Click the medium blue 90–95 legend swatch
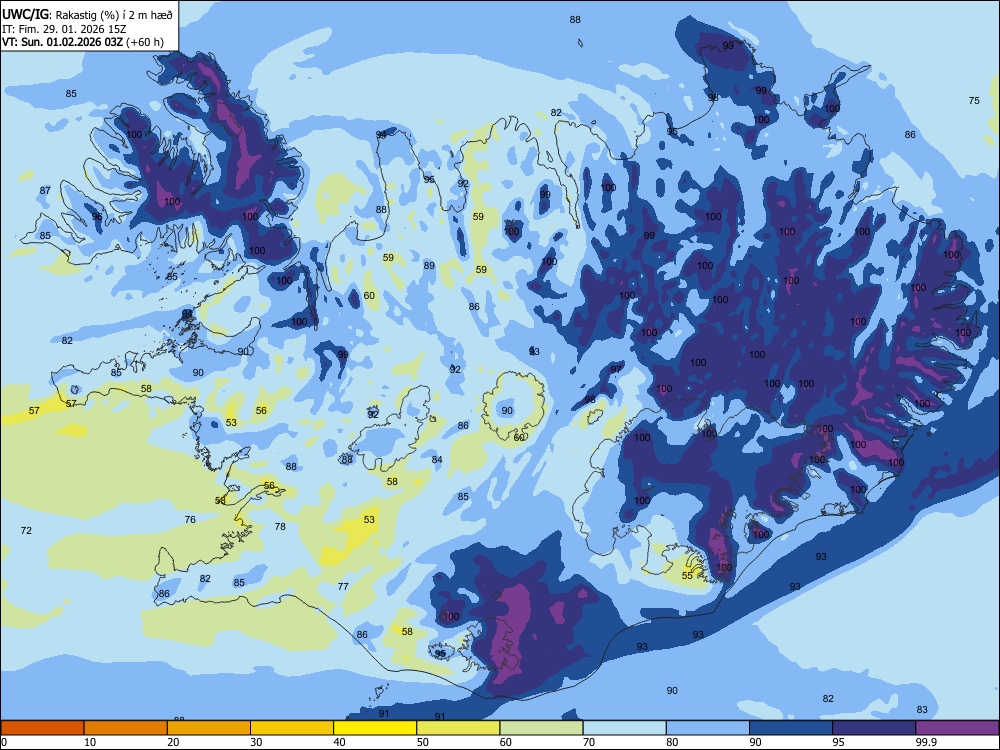 [791, 728]
